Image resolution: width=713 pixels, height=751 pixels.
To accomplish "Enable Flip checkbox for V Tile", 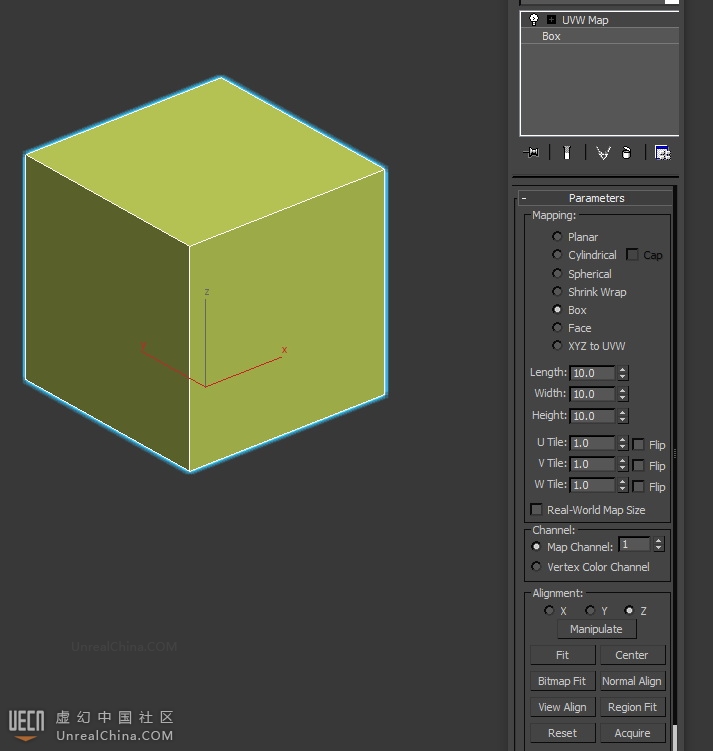I will [x=638, y=465].
